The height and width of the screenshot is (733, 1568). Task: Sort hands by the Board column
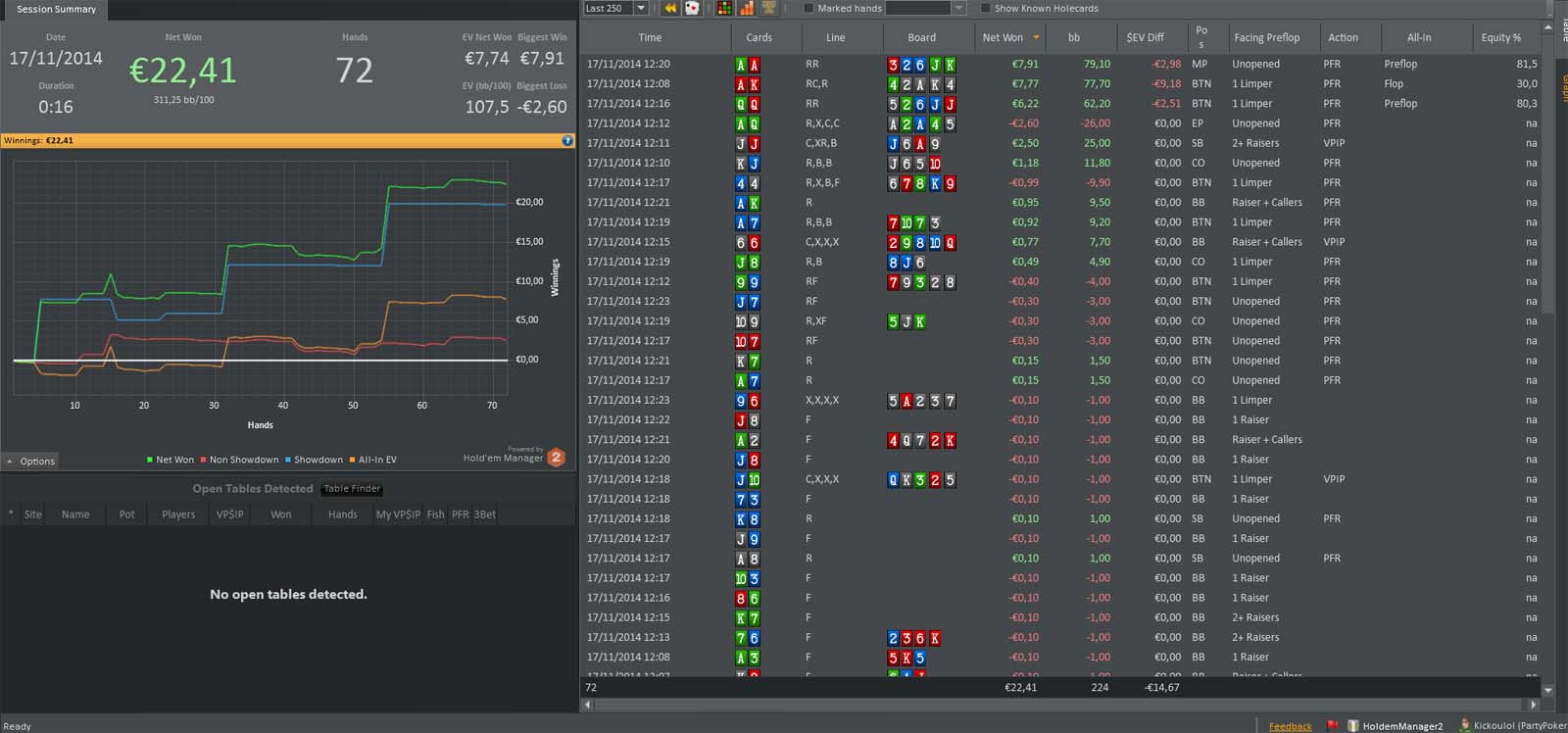tap(921, 37)
